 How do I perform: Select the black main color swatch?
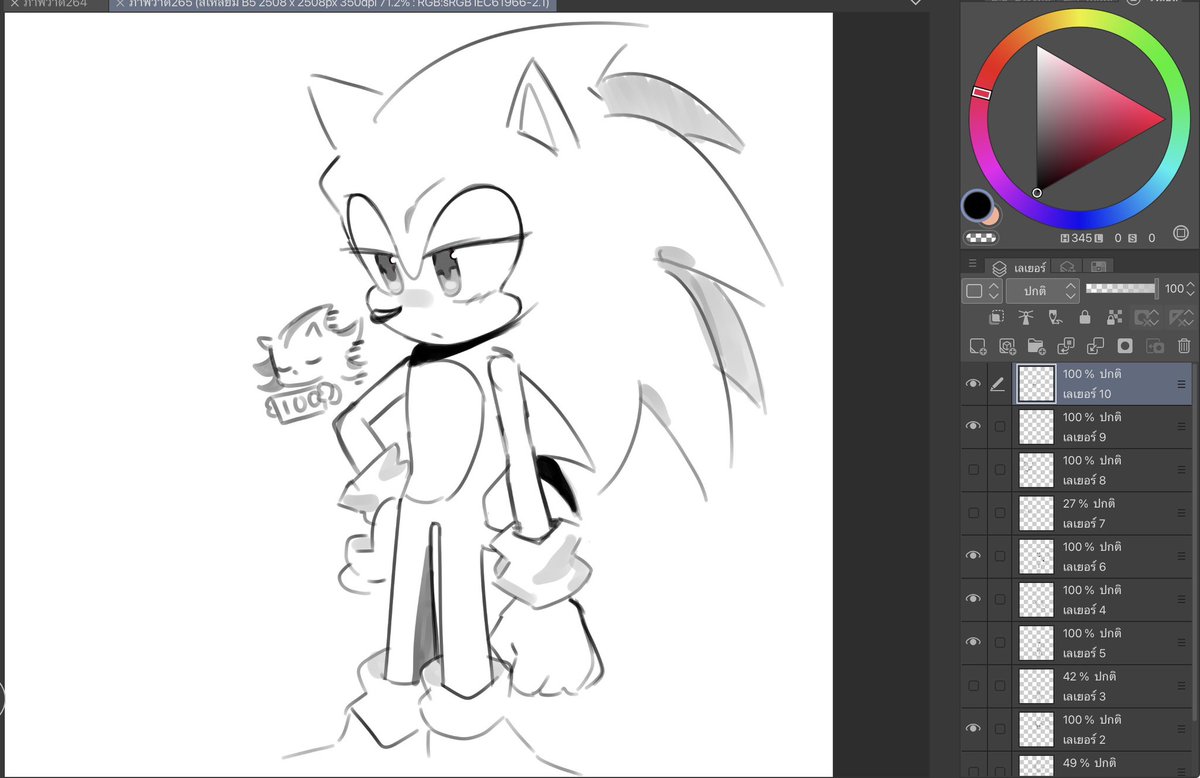977,207
